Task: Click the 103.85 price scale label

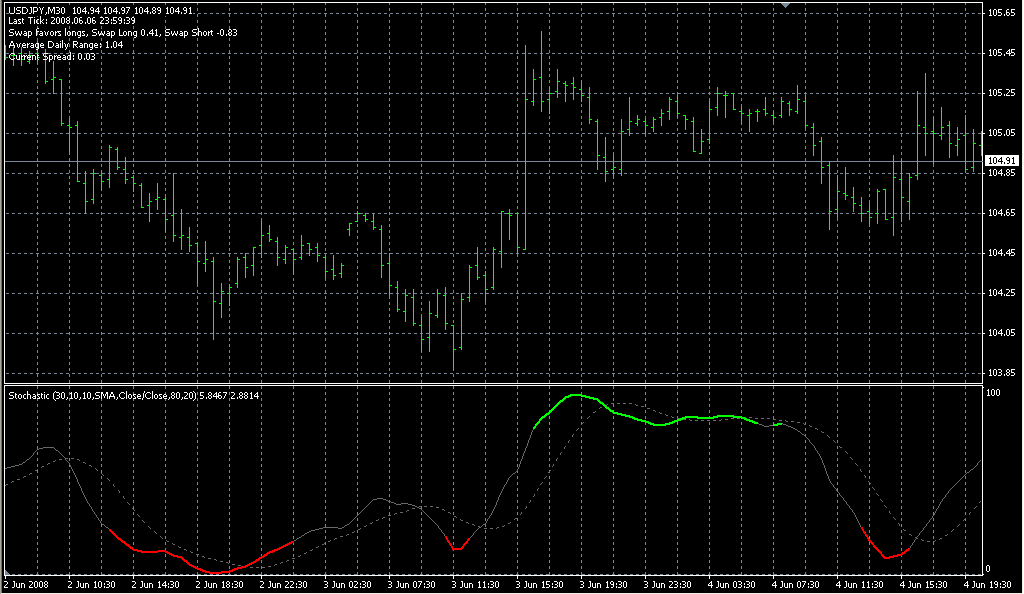Action: (1001, 372)
